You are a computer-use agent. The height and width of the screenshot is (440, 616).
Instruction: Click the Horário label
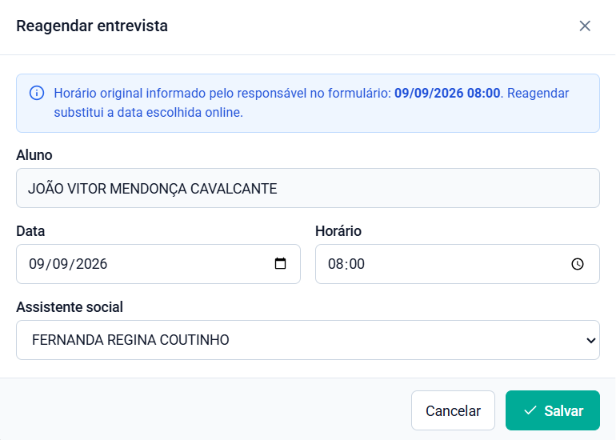(x=338, y=231)
